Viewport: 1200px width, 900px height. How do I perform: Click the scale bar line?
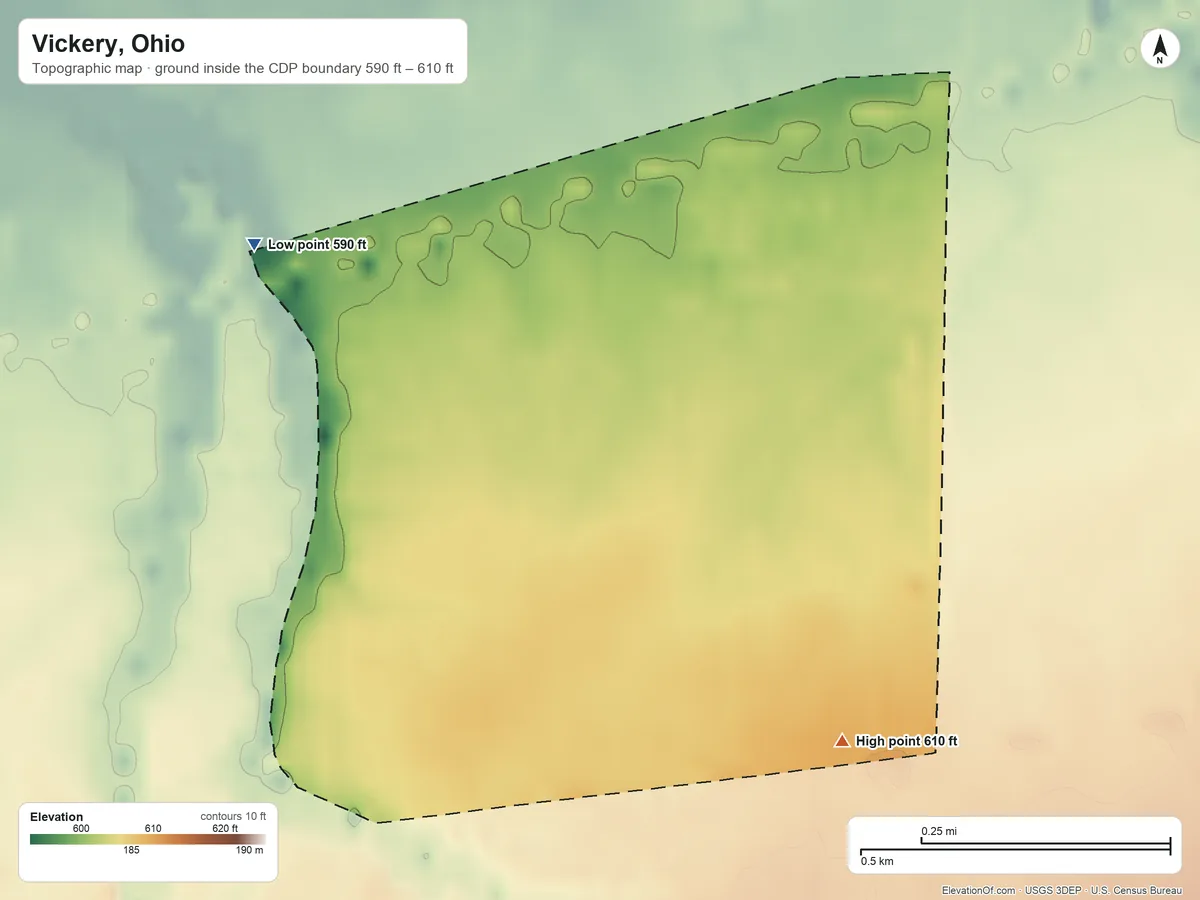pyautogui.click(x=1015, y=847)
